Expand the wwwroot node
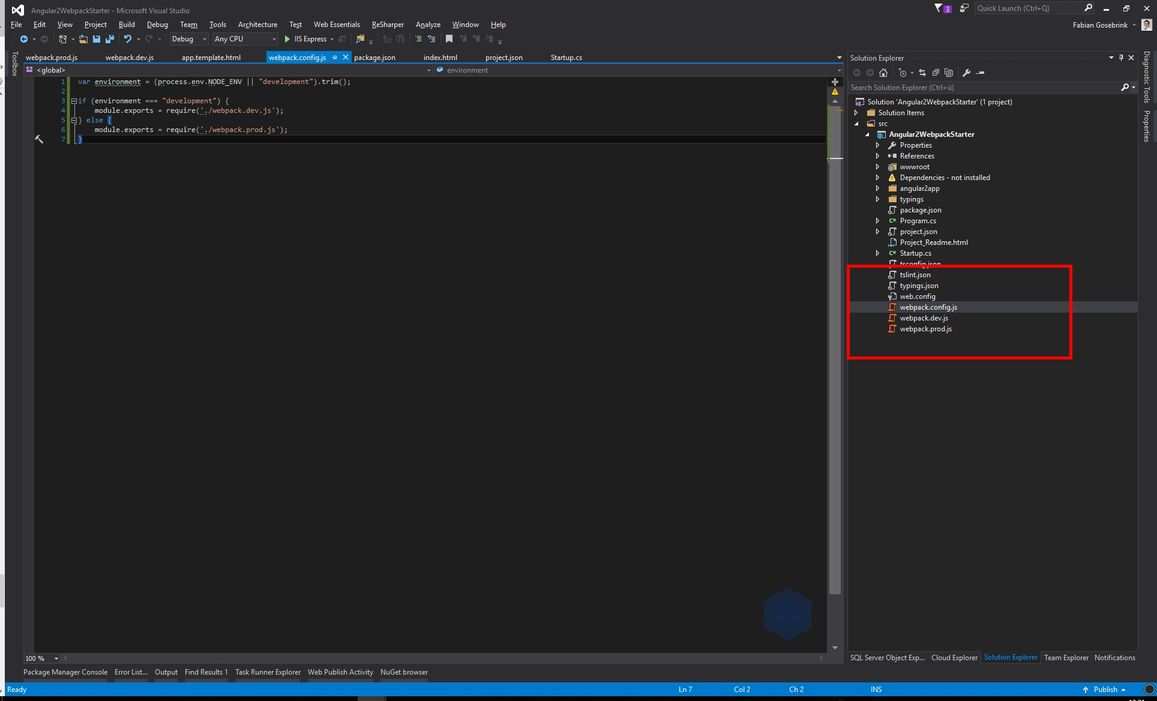The width and height of the screenshot is (1157, 701). [877, 167]
